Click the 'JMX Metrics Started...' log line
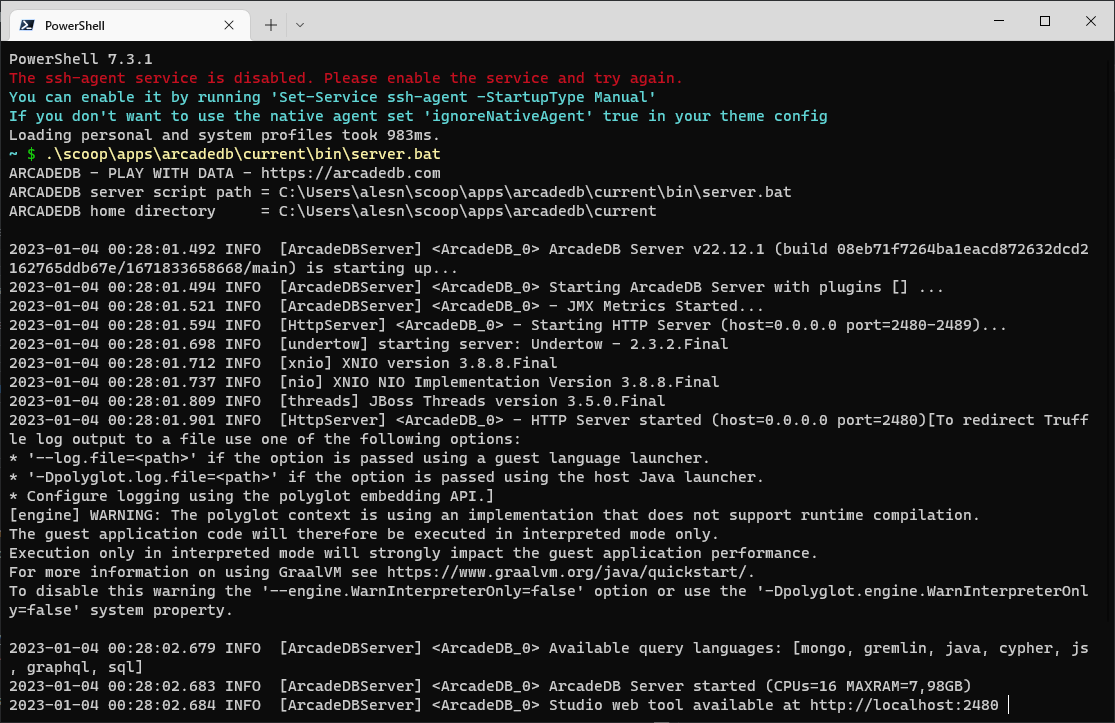Viewport: 1115px width, 723px height. 386,306
